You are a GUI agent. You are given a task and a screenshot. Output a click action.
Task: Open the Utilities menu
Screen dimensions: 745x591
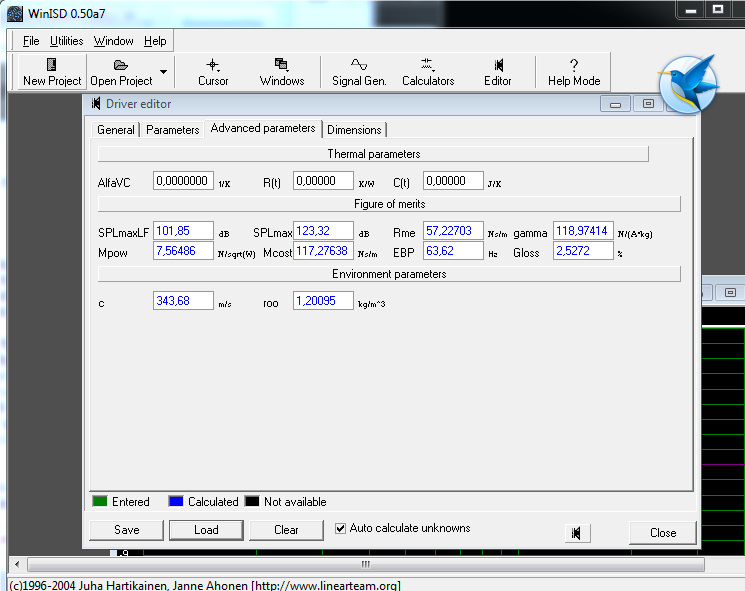point(67,41)
